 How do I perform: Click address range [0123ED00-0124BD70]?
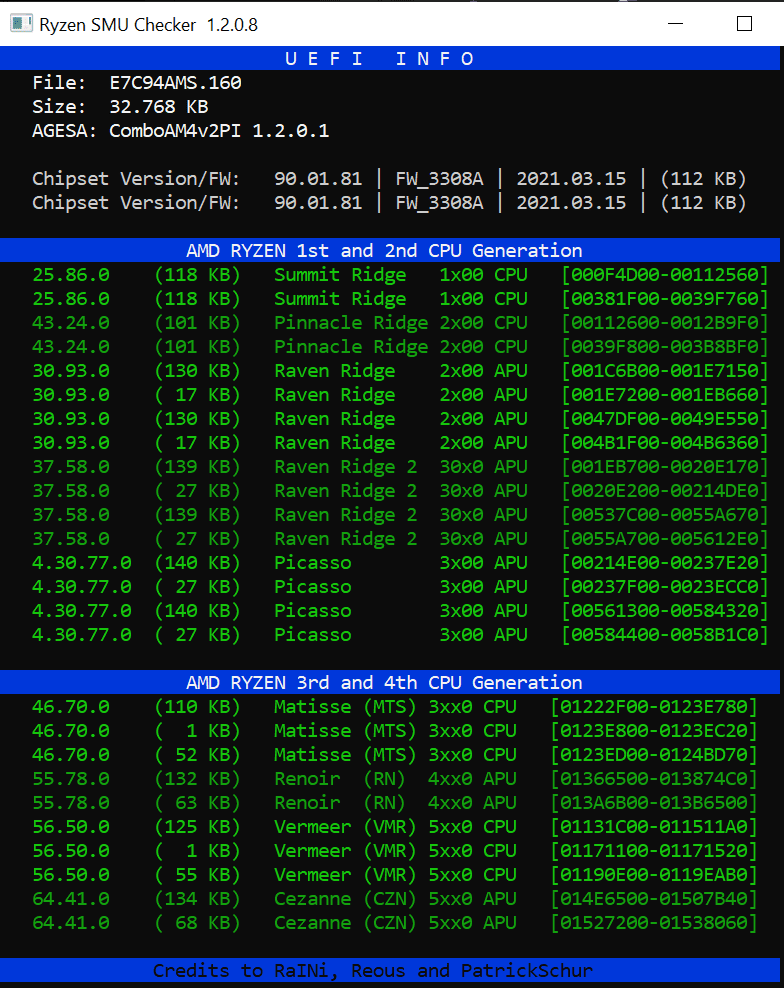point(654,754)
